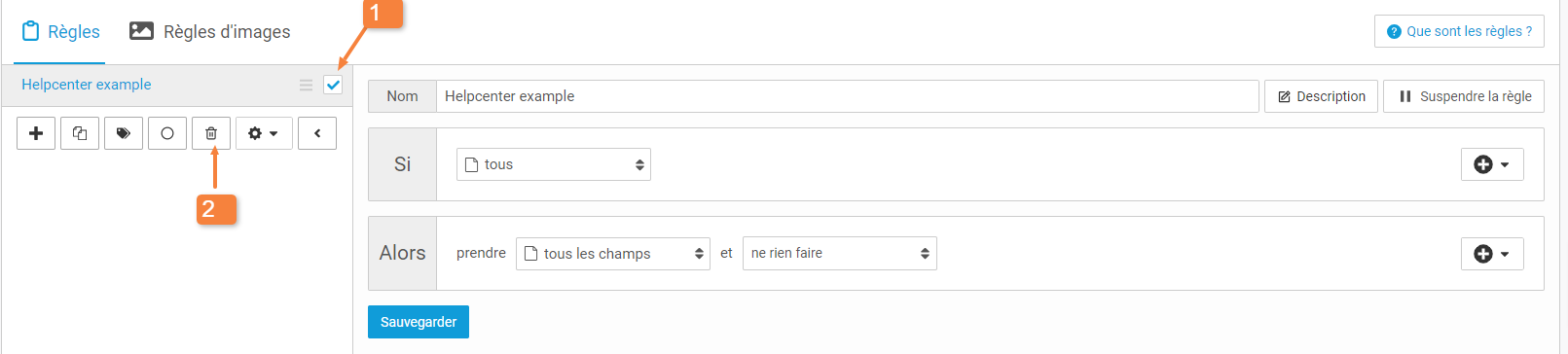Open the gear settings dropdown

(x=264, y=133)
